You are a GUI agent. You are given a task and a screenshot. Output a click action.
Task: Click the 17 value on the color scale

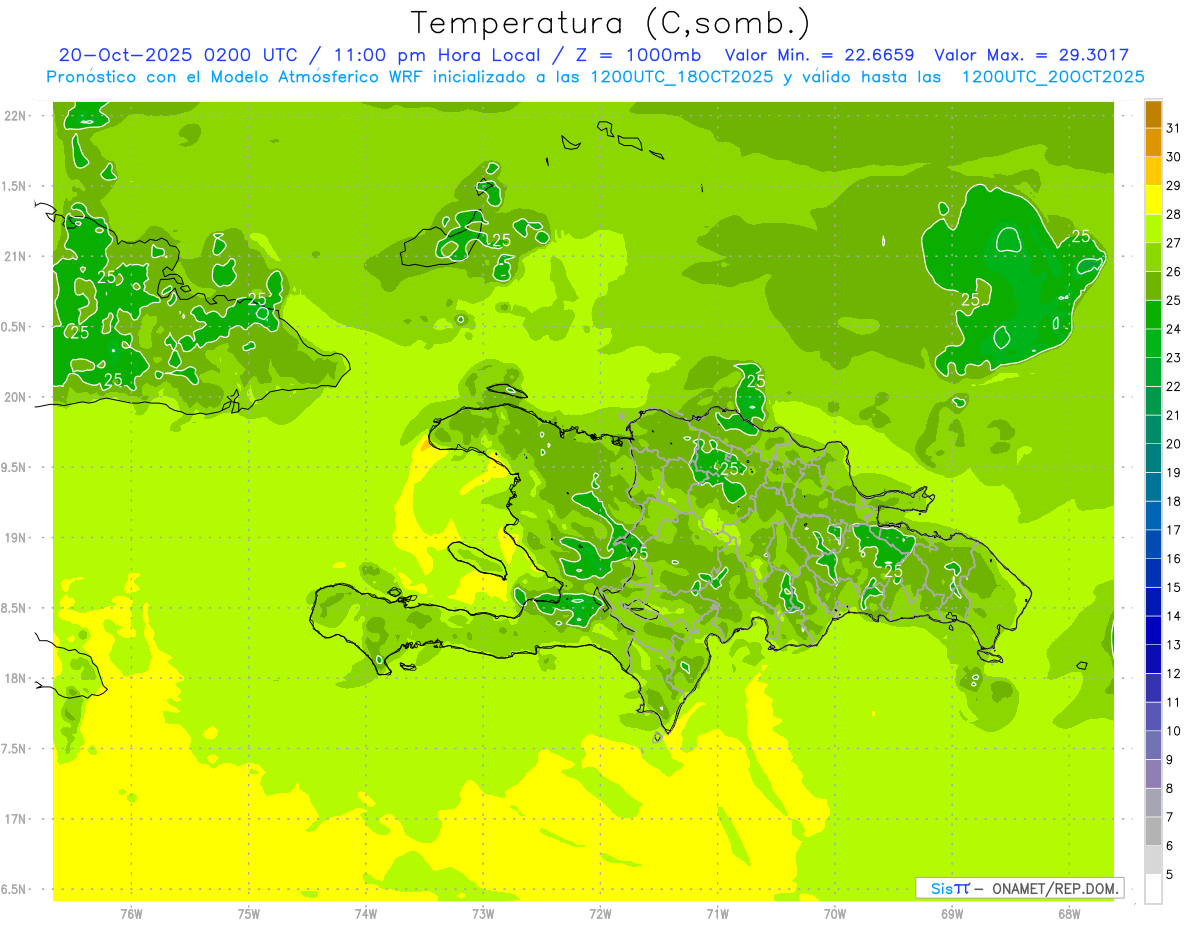point(1173,530)
